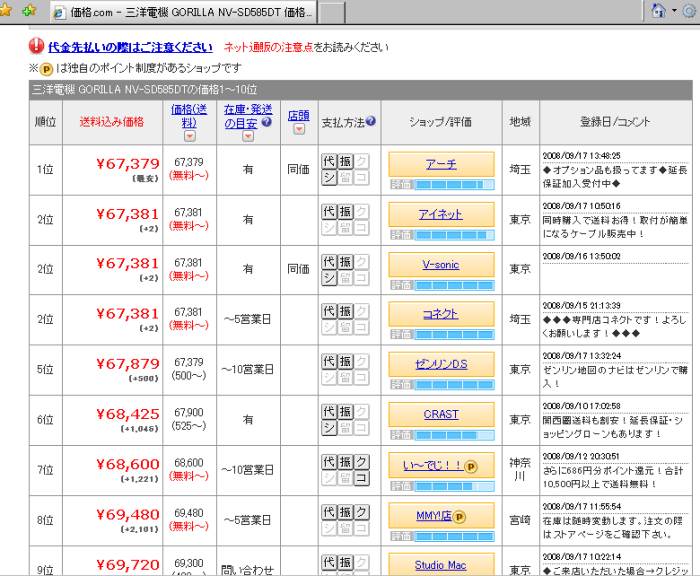This screenshot has height=576, width=700.
Task: Click the 店頭 header link
Action: click(299, 115)
